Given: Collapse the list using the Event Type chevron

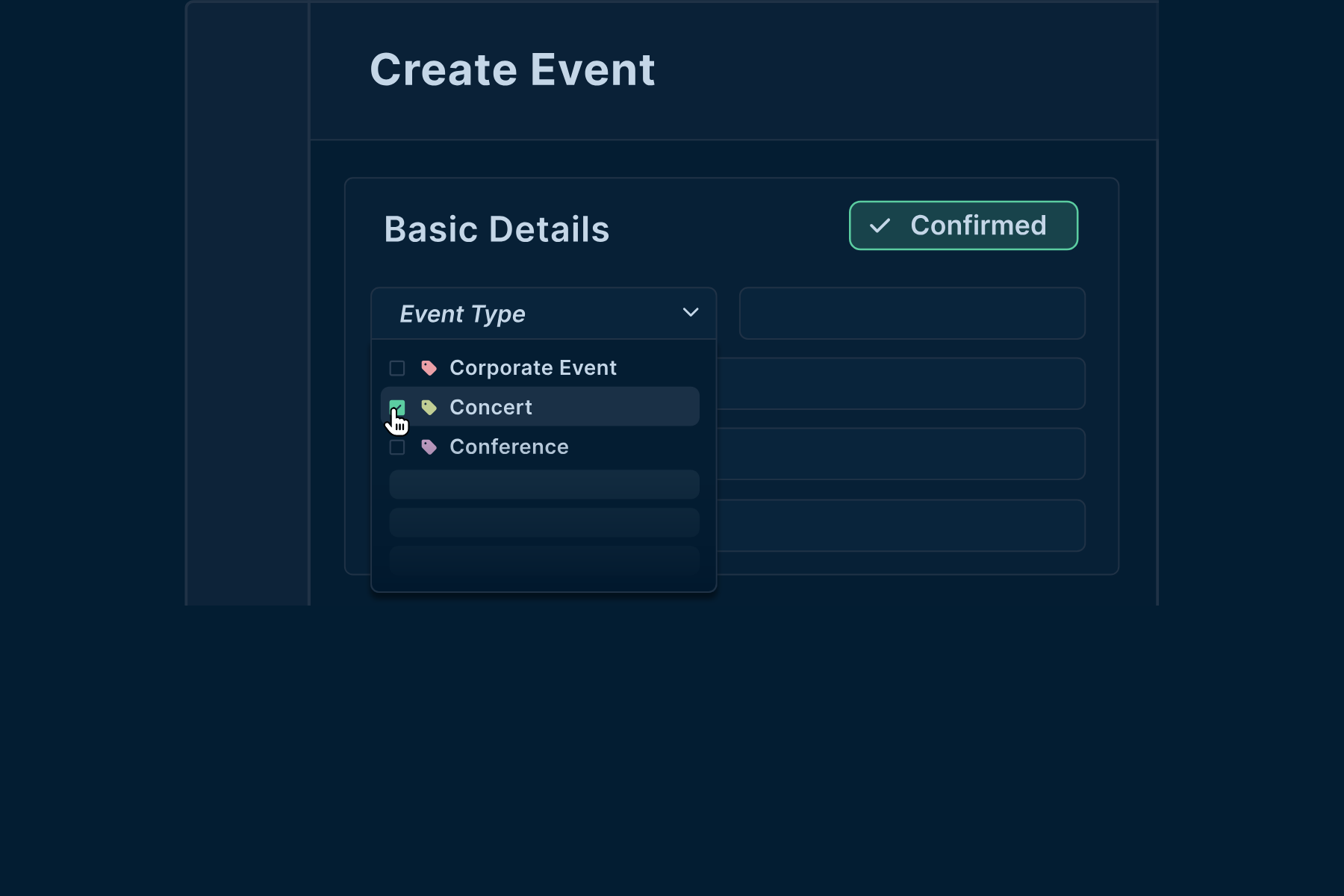Looking at the screenshot, I should coord(691,313).
